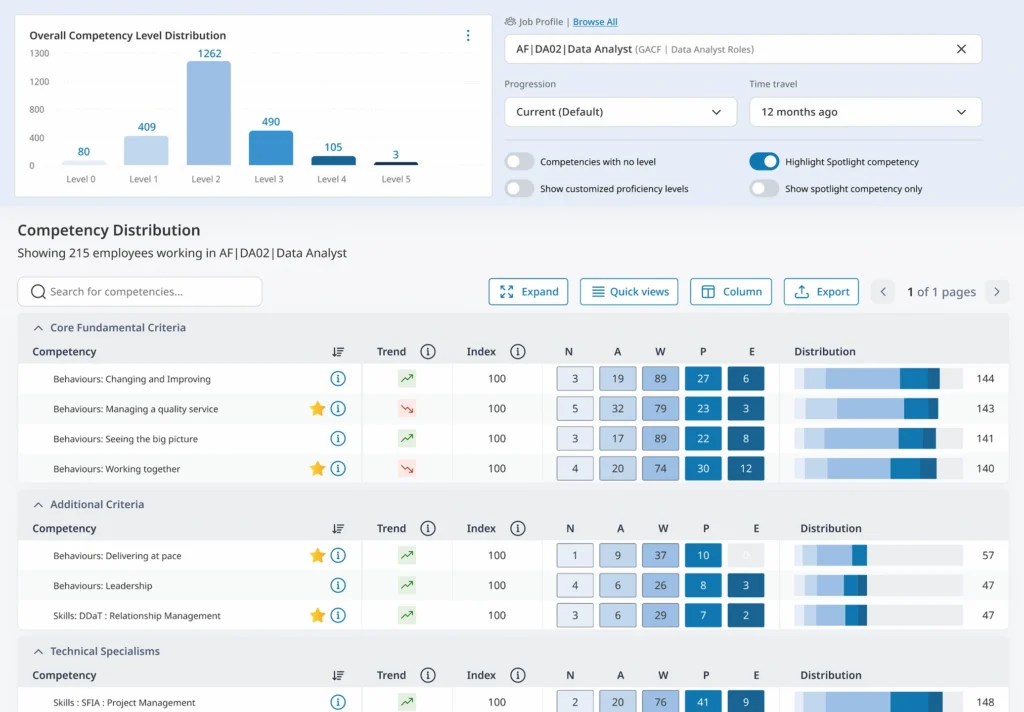Click upward trend icon for Changing and Improving
Image resolution: width=1024 pixels, height=712 pixels.
pyautogui.click(x=407, y=379)
